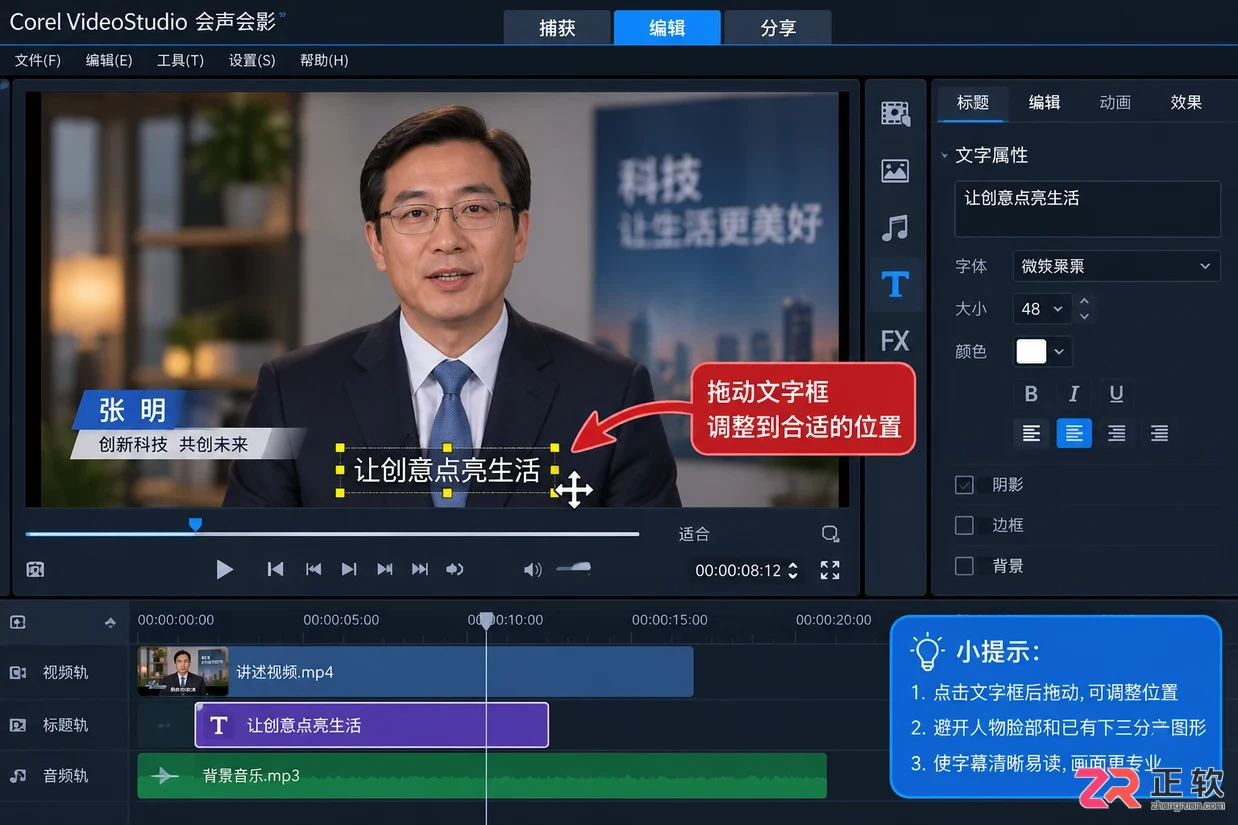Image resolution: width=1238 pixels, height=825 pixels.
Task: Open the FX effects library
Action: (x=895, y=341)
